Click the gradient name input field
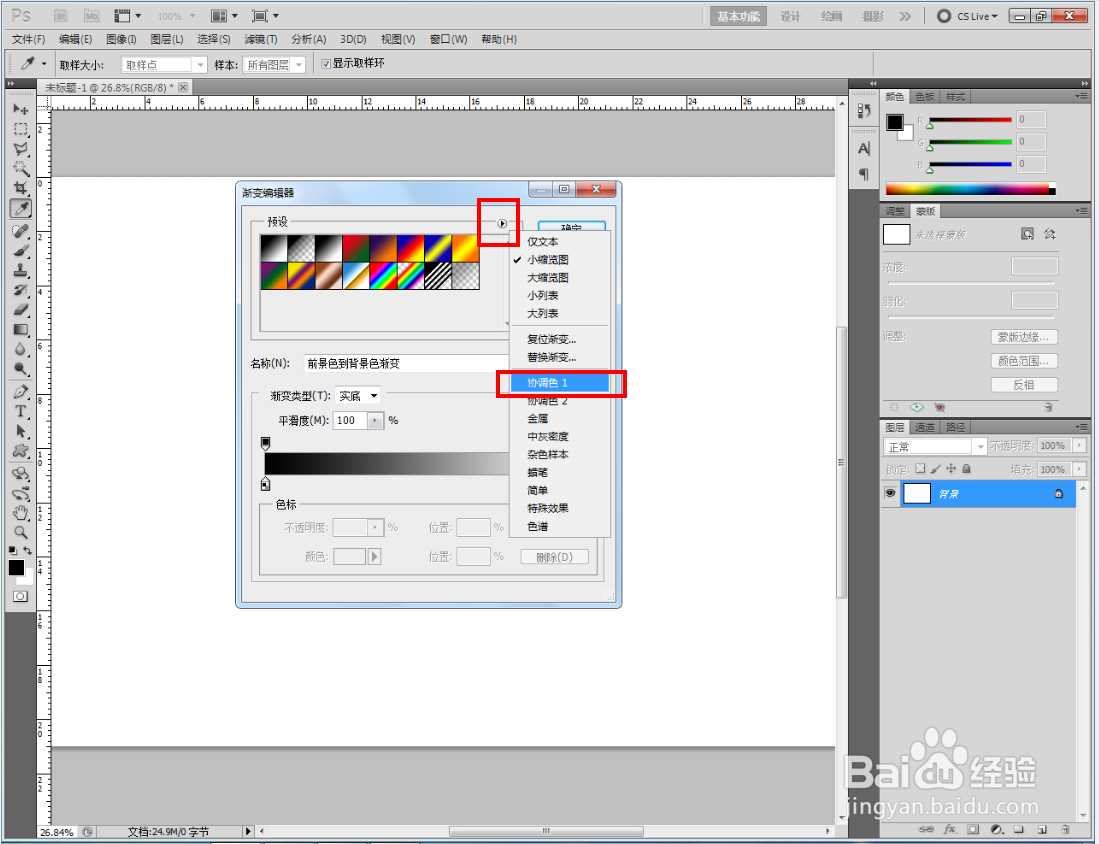Image resolution: width=1099 pixels, height=844 pixels. click(x=407, y=363)
